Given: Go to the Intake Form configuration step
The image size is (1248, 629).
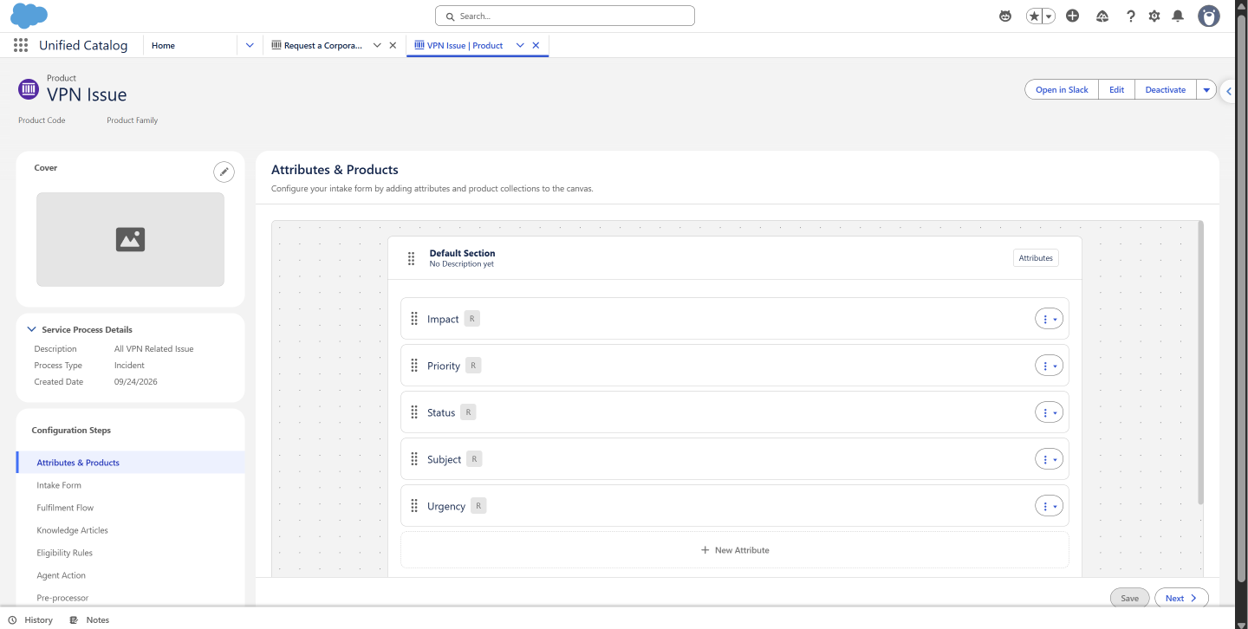Looking at the screenshot, I should pyautogui.click(x=59, y=485).
